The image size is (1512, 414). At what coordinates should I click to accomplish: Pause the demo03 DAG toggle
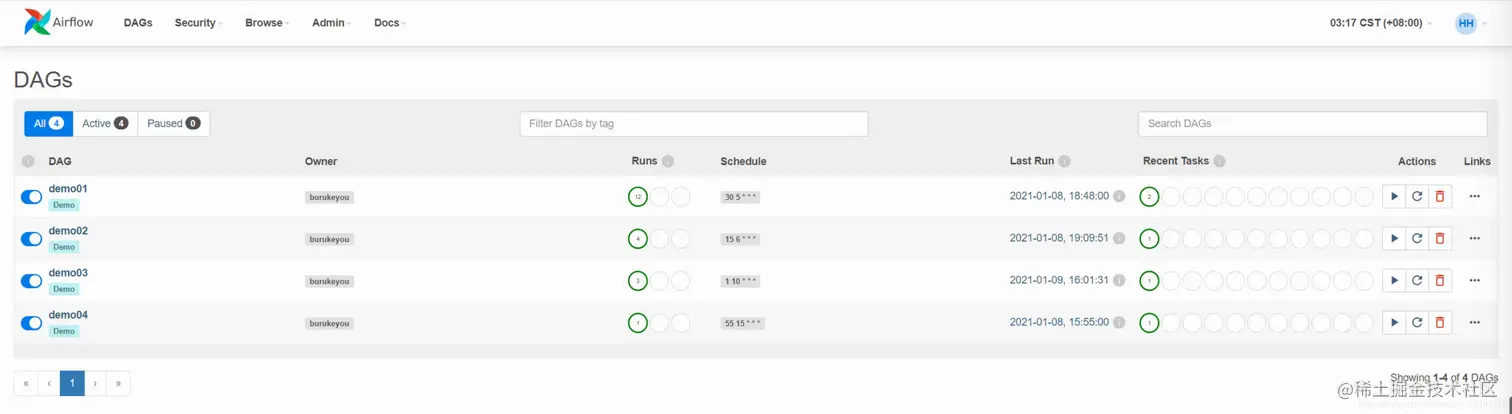click(31, 281)
